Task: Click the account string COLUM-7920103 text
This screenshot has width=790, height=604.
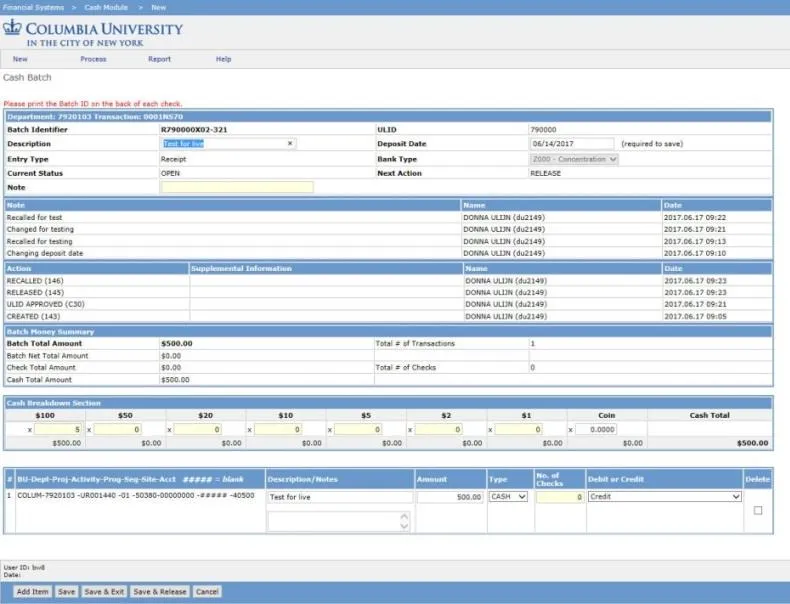Action: point(136,496)
